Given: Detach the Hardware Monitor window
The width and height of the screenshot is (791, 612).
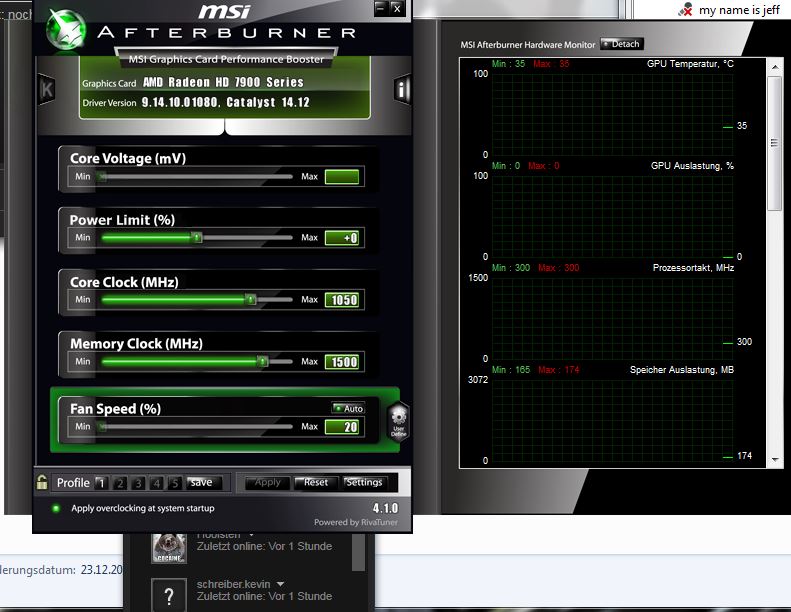Looking at the screenshot, I should coord(622,44).
